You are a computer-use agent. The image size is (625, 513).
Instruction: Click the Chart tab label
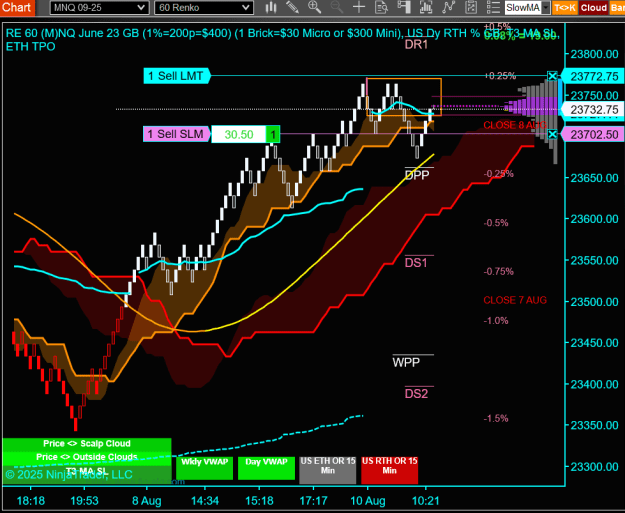click(17, 8)
